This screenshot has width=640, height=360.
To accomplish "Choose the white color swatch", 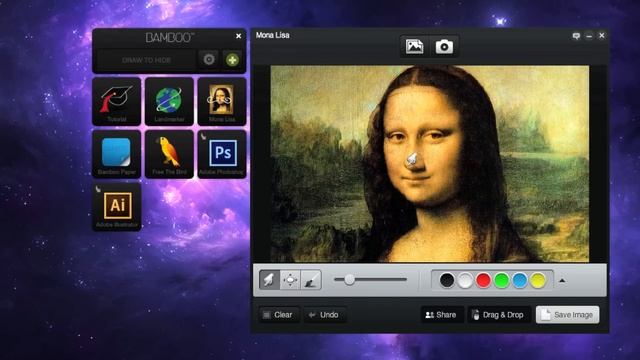I will coord(465,280).
